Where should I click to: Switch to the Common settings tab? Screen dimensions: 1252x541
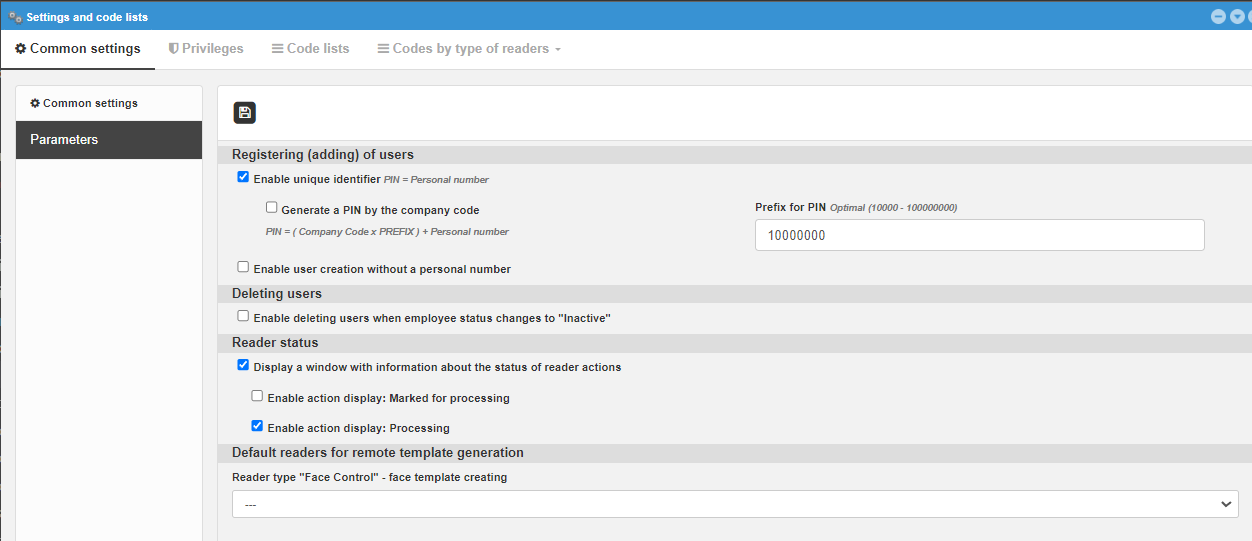[78, 49]
